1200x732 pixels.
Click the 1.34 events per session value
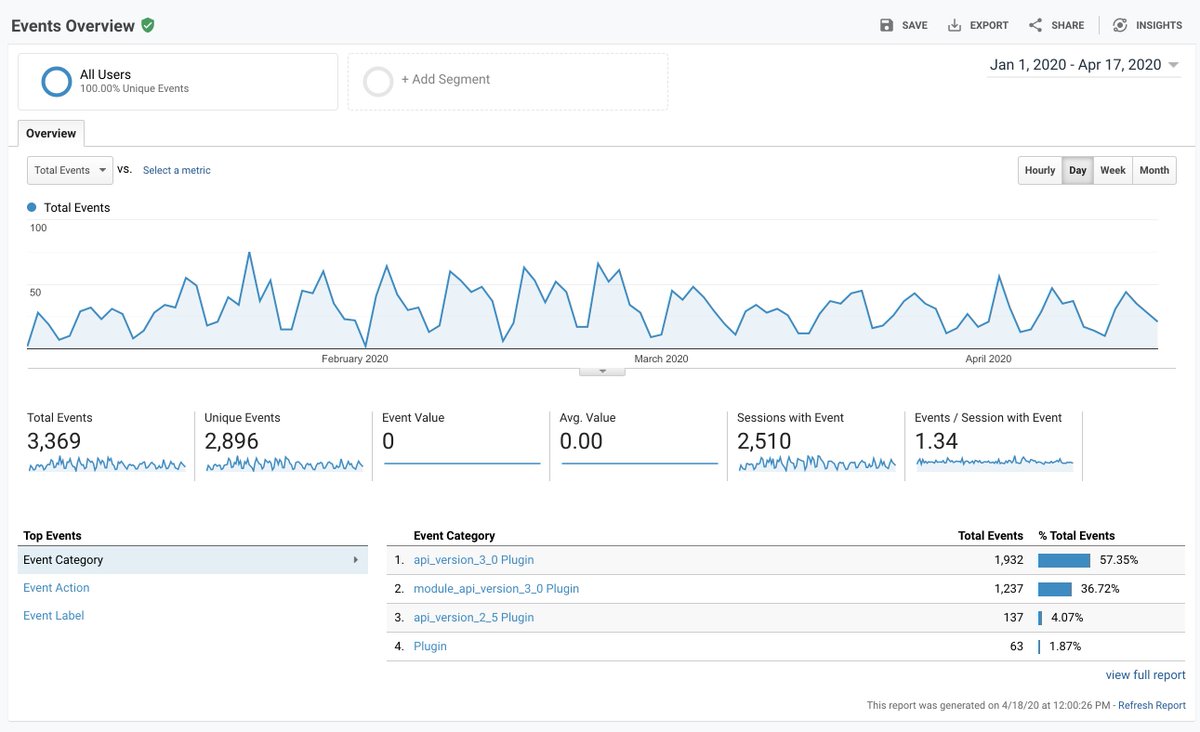(x=936, y=441)
